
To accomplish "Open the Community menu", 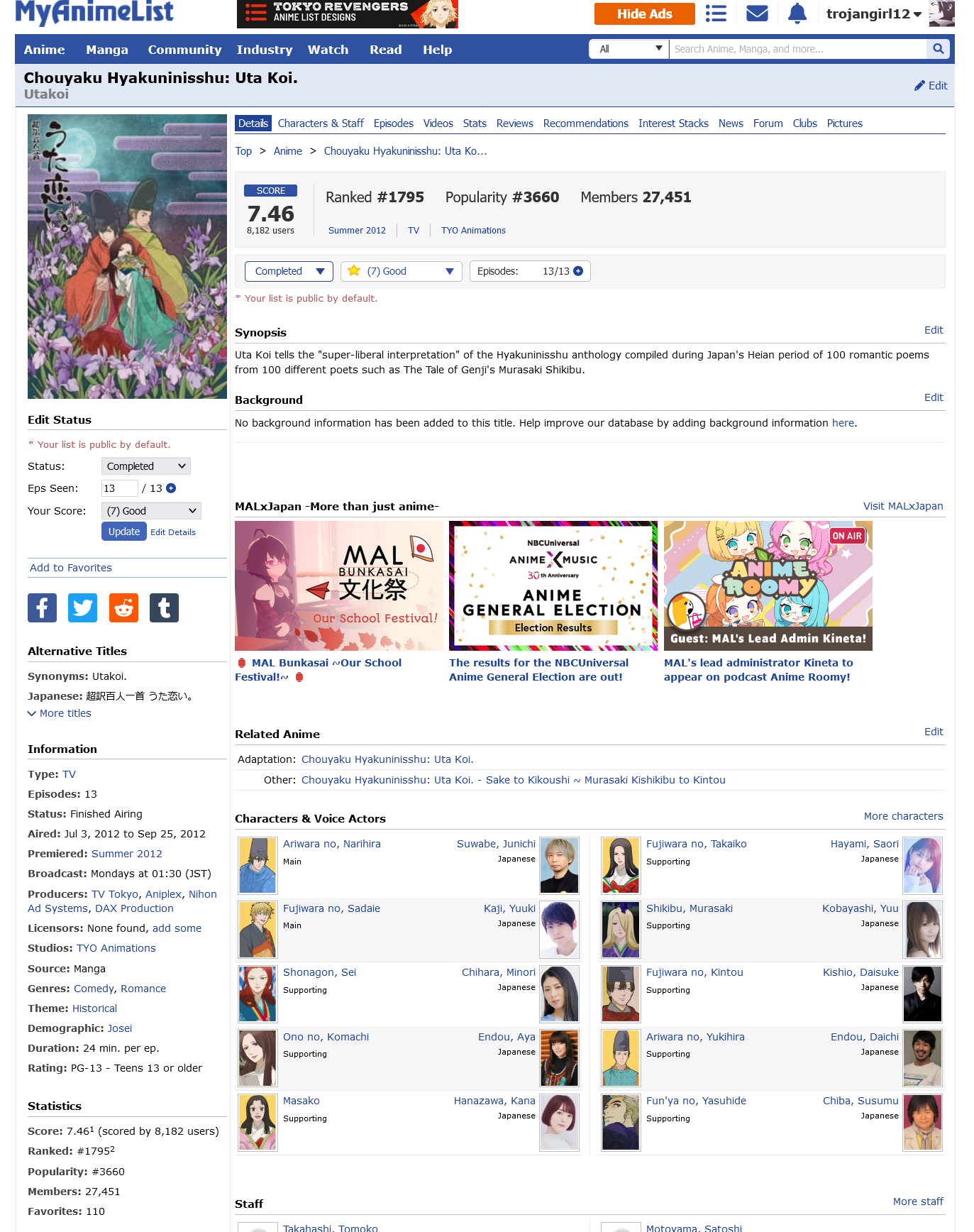I will pyautogui.click(x=184, y=50).
